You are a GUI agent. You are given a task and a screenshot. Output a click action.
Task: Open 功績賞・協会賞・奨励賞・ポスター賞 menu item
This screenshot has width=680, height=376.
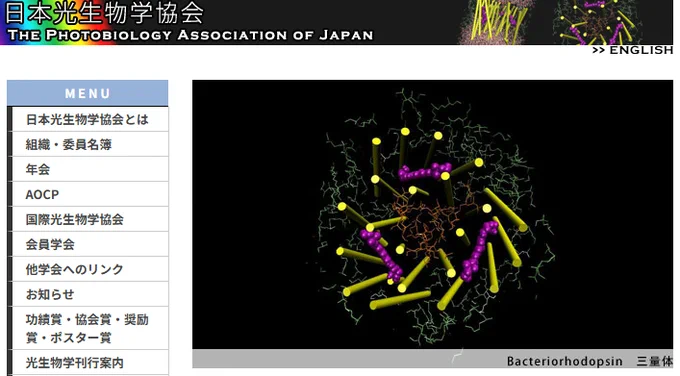pyautogui.click(x=90, y=329)
